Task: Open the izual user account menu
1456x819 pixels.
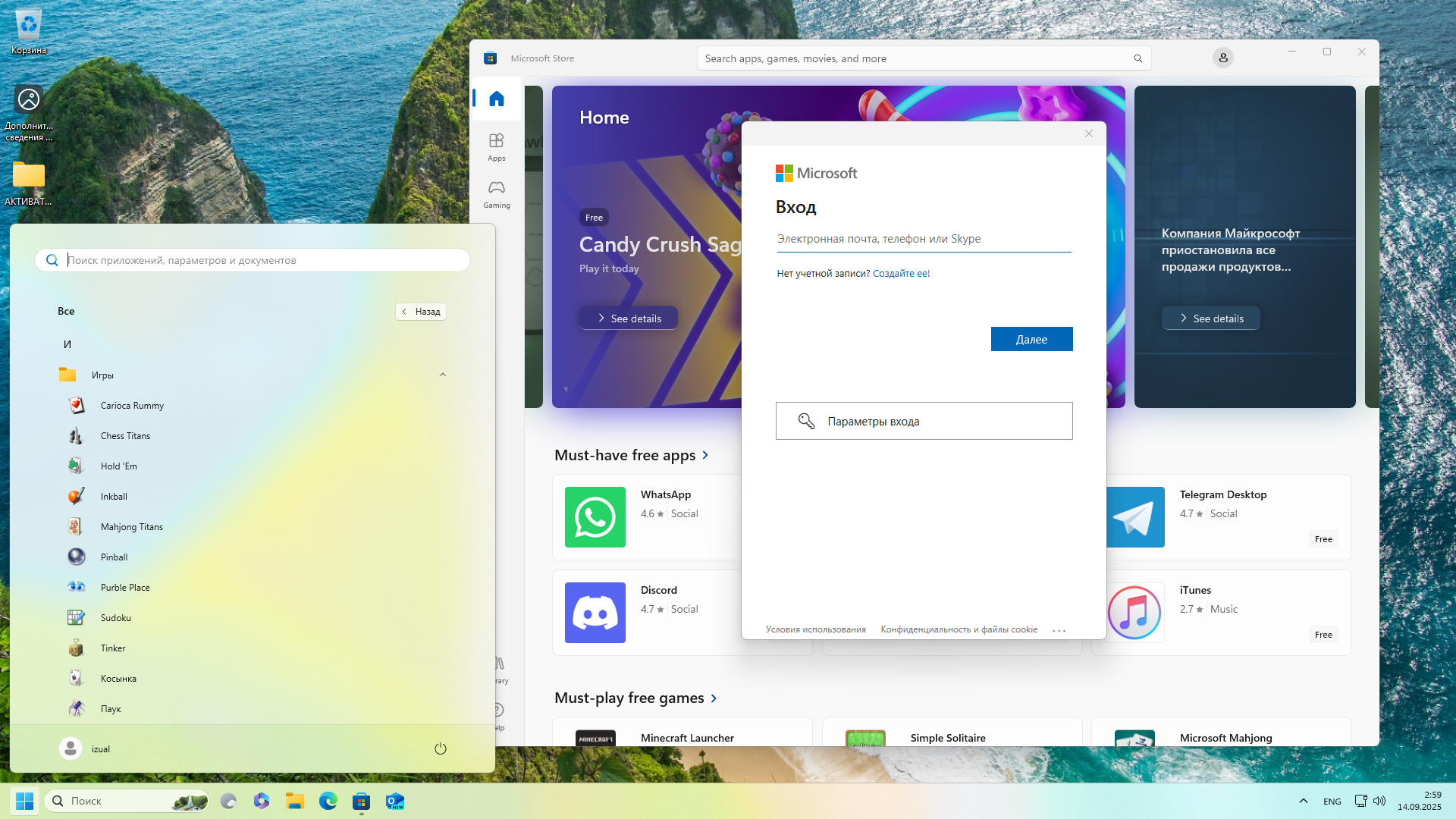Action: click(x=85, y=748)
